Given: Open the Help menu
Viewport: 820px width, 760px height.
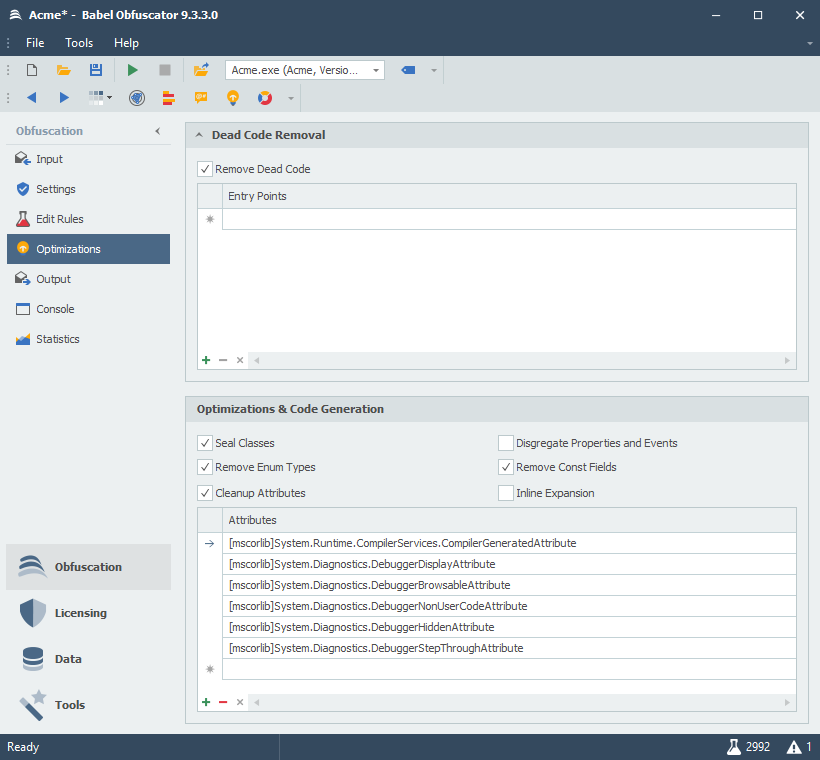Looking at the screenshot, I should point(127,43).
